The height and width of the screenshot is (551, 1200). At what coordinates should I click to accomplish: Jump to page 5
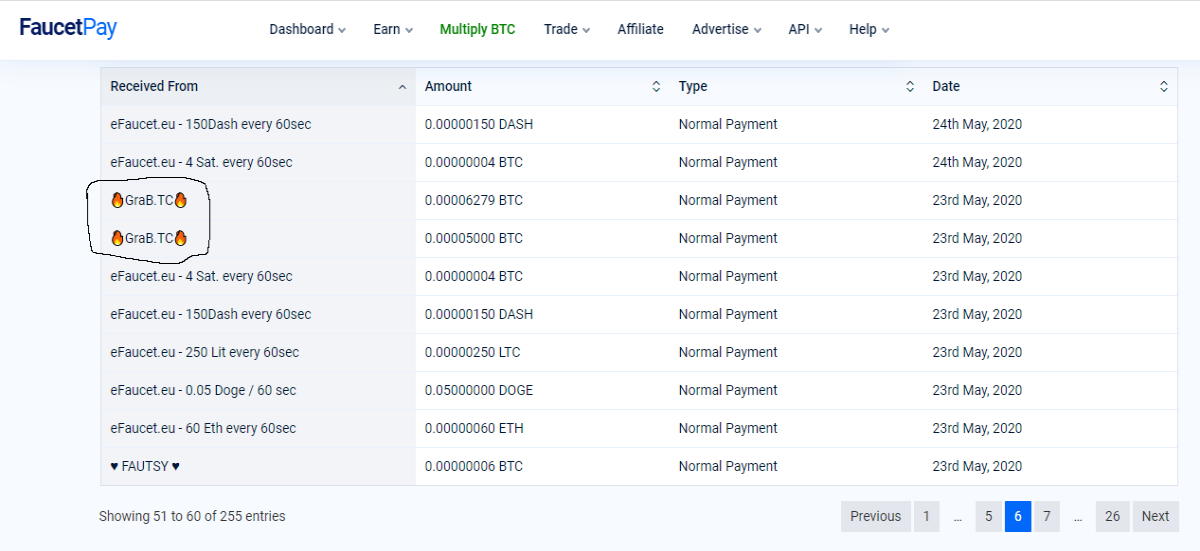click(x=988, y=516)
